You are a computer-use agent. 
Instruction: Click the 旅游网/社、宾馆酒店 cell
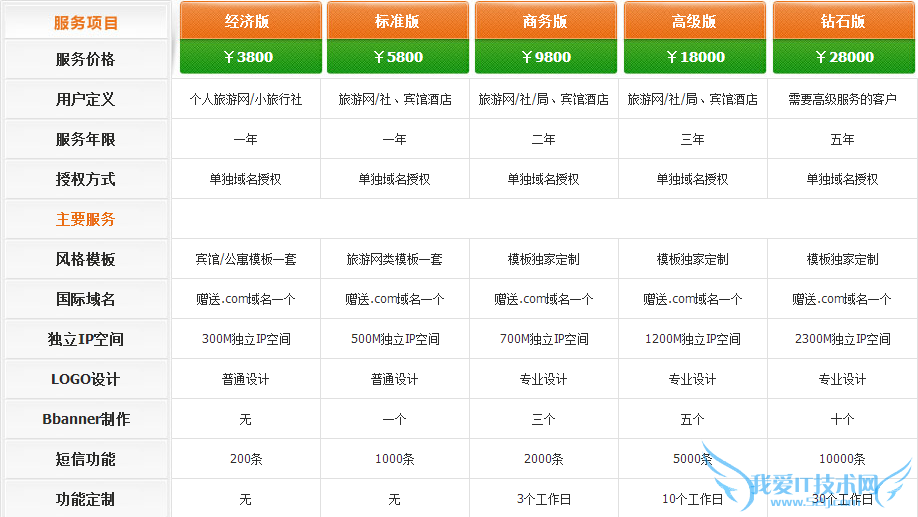pyautogui.click(x=395, y=100)
